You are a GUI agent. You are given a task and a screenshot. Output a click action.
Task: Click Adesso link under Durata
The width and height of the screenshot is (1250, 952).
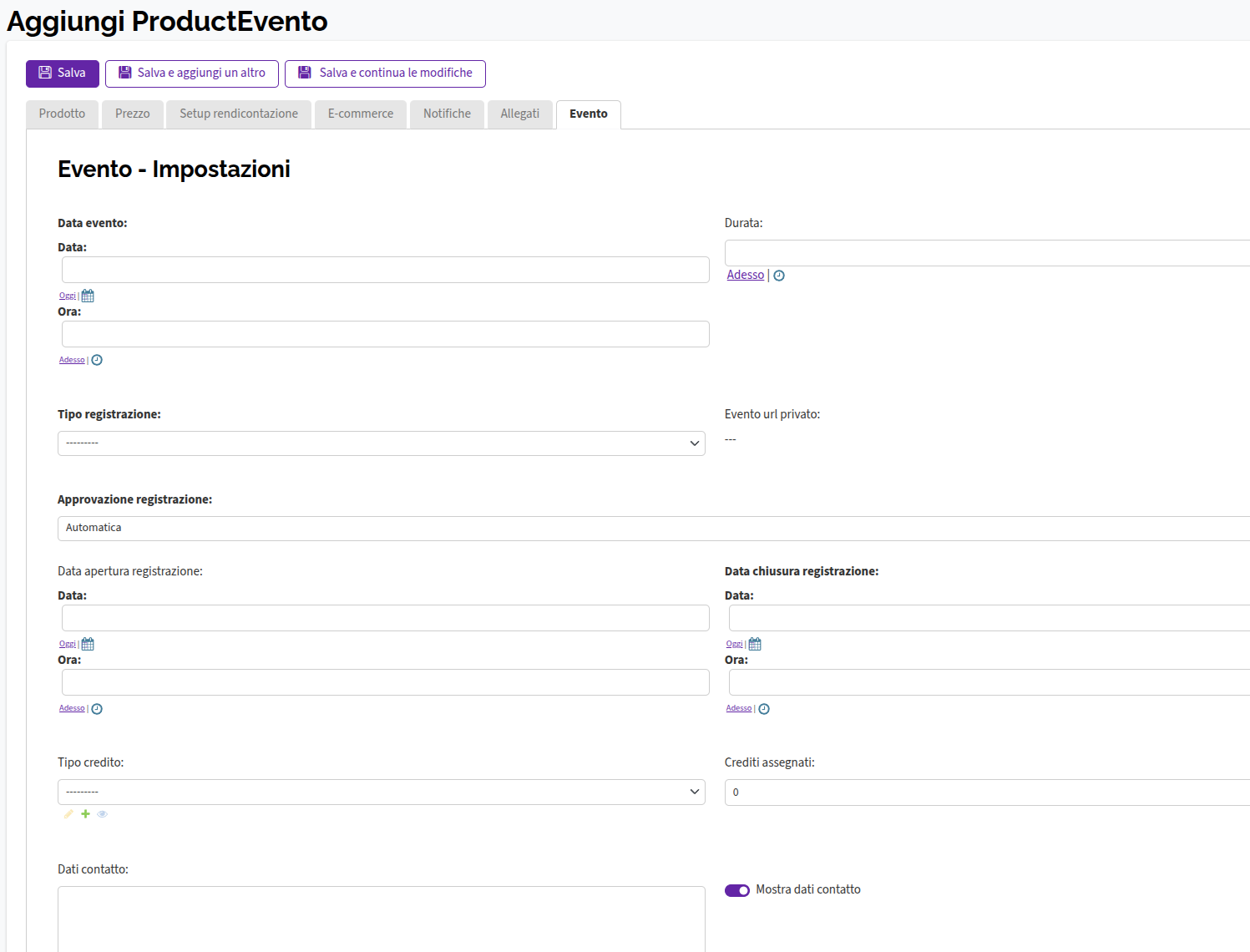coord(746,275)
